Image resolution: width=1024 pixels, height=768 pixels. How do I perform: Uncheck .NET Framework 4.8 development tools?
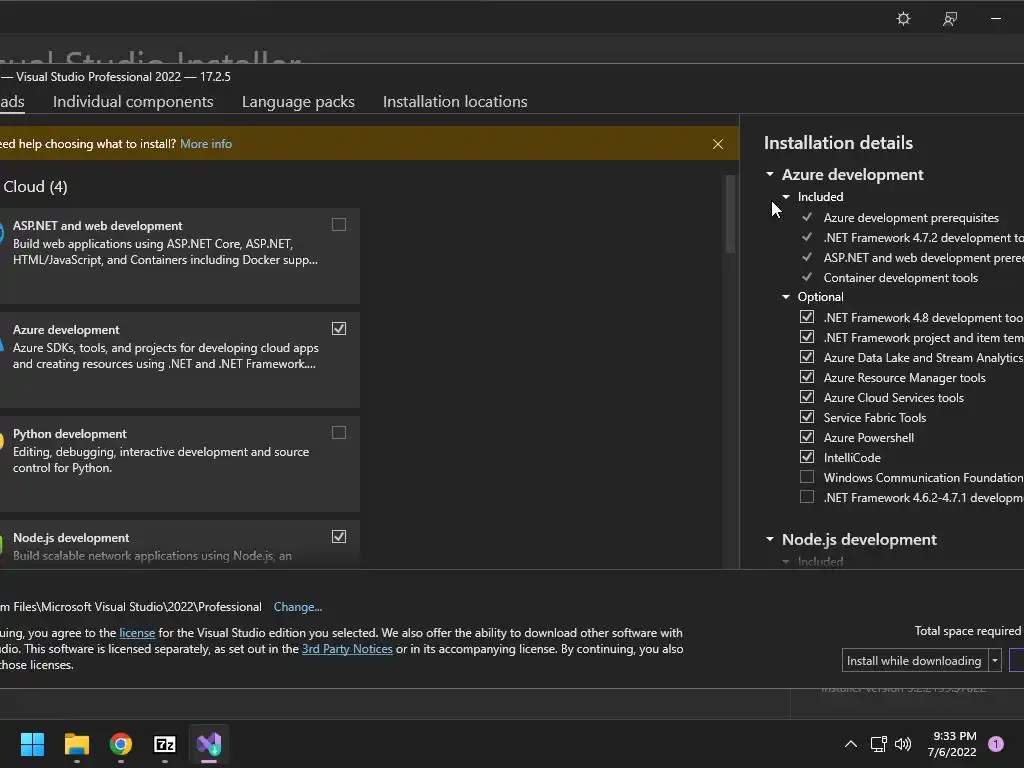pyautogui.click(x=807, y=317)
